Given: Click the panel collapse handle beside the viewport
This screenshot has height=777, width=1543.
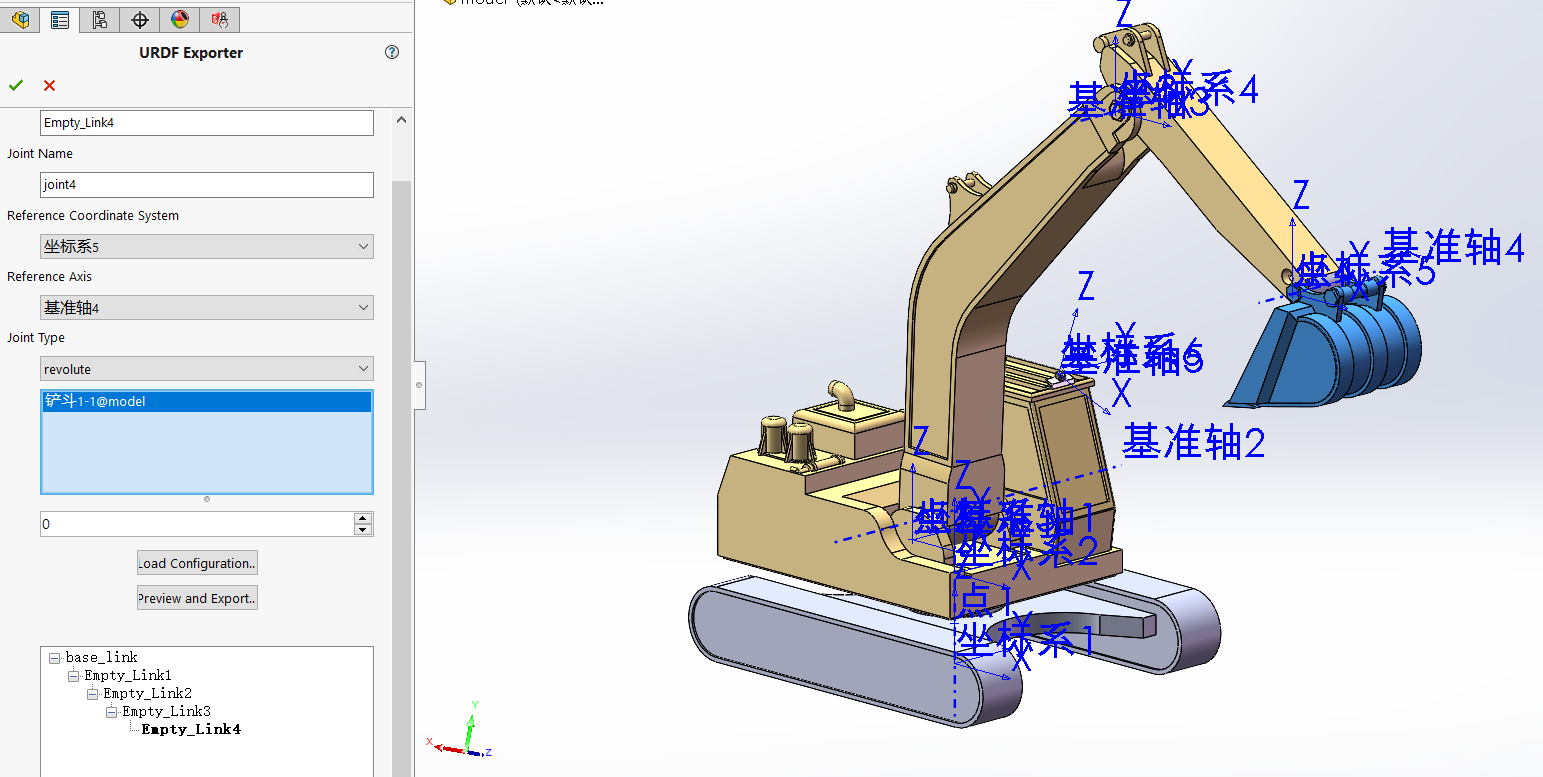Looking at the screenshot, I should tap(419, 385).
